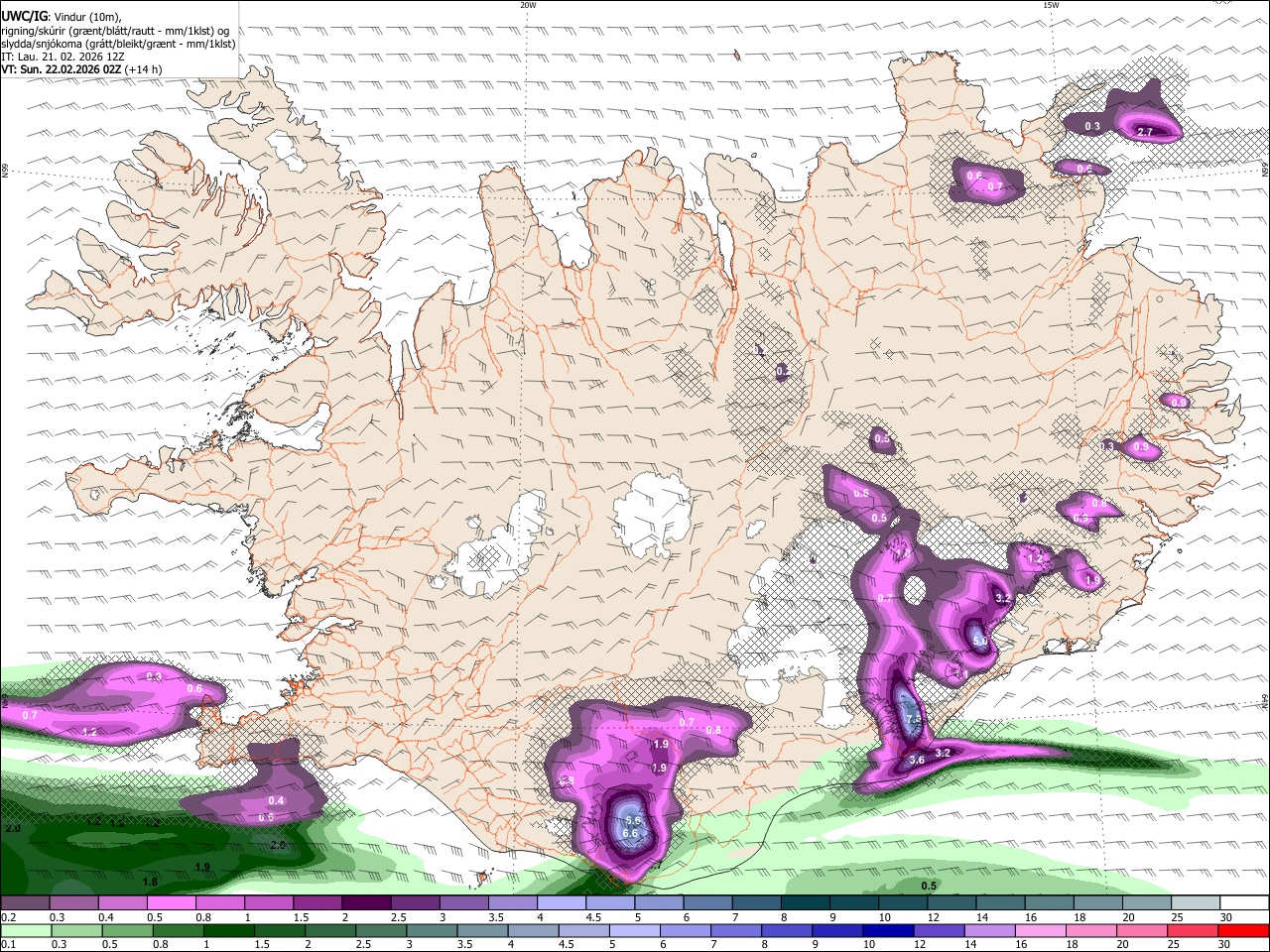
Task: Select the red swatch in the green-to-red legend scale
Action: (1243, 930)
